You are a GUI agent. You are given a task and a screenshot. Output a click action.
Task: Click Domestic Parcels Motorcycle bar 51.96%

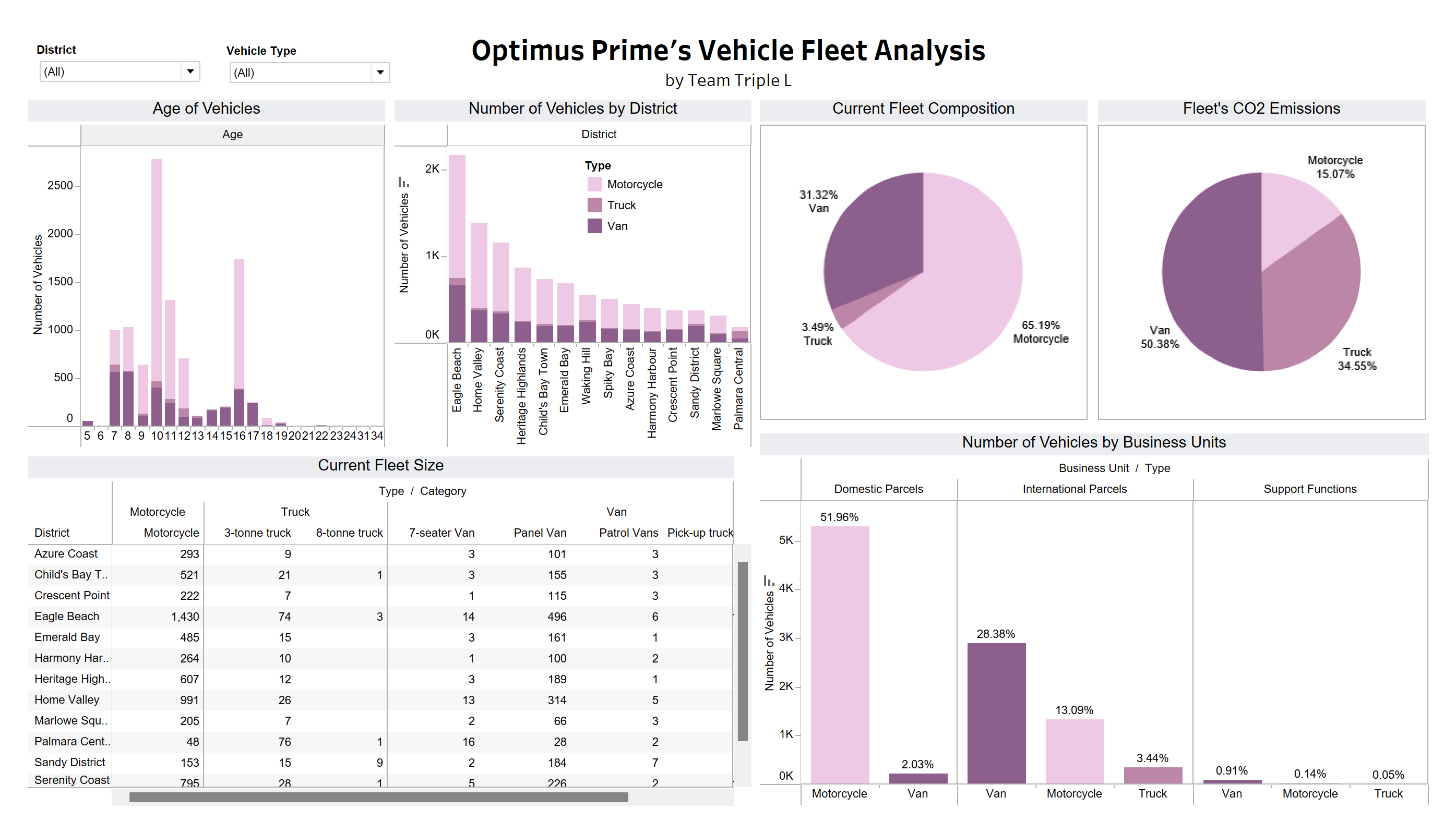pyautogui.click(x=840, y=655)
